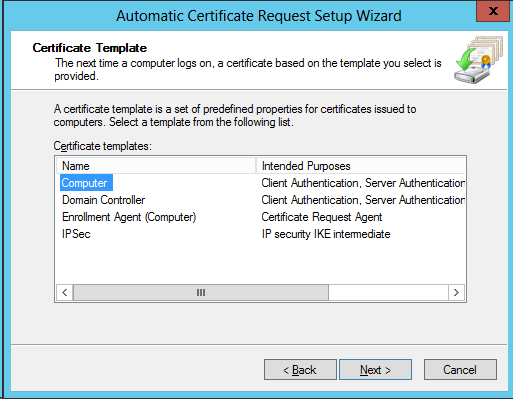This screenshot has height=399, width=513.
Task: Cancel the certificate request wizard
Action: click(460, 370)
